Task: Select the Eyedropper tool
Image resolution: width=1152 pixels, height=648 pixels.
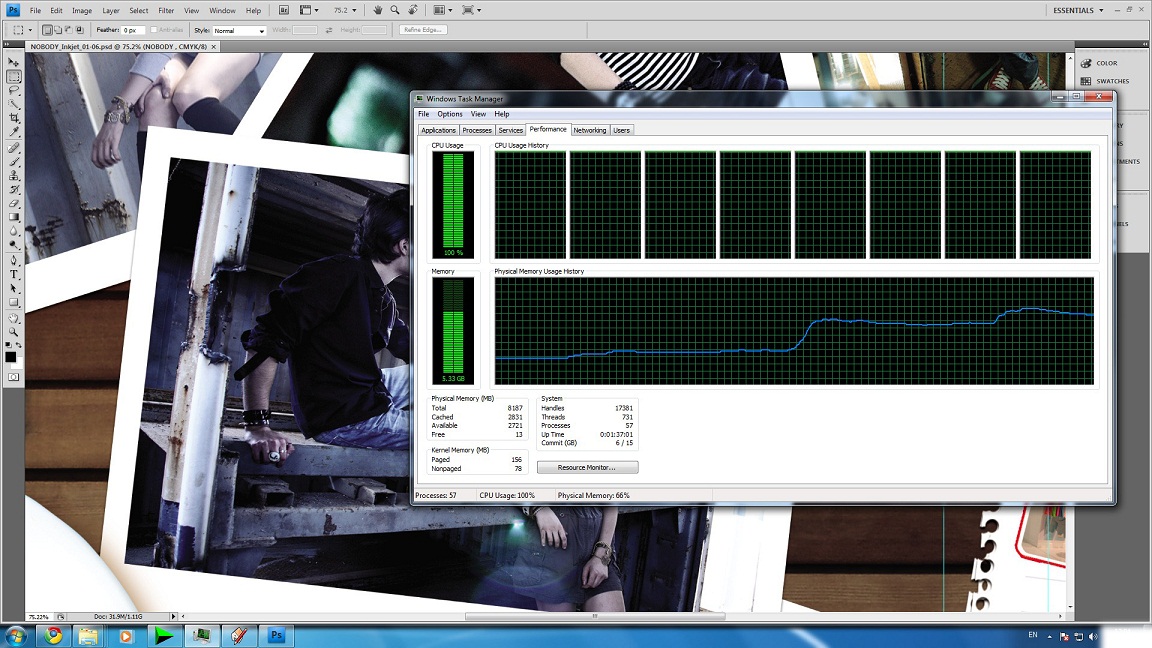Action: point(14,132)
